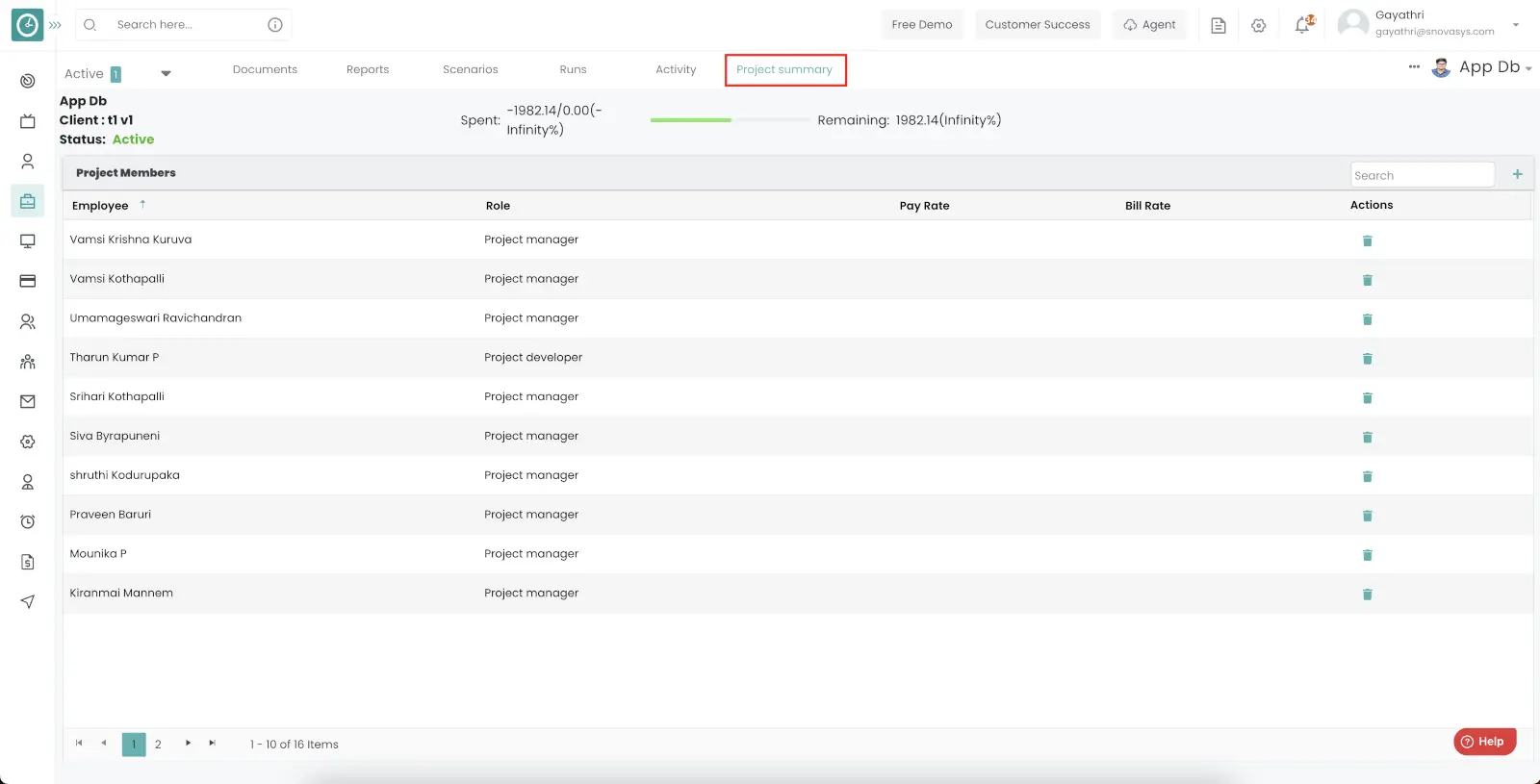
Task: Open the Active status dropdown
Action: 166,73
